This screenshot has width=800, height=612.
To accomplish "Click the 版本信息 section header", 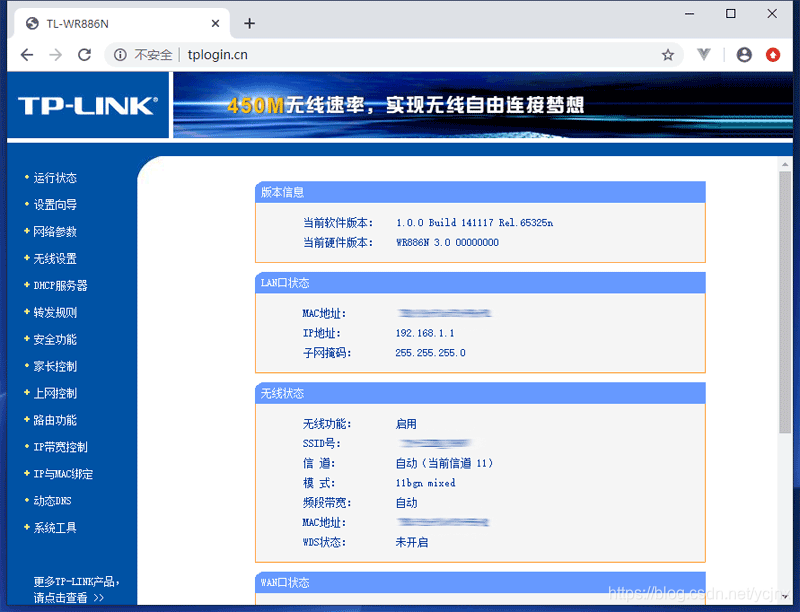I will [480, 192].
